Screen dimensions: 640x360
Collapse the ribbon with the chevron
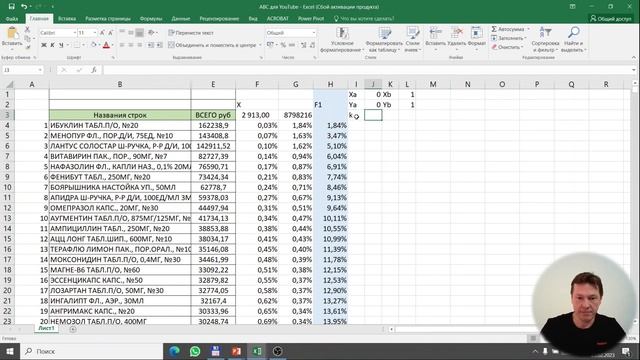pos(633,58)
